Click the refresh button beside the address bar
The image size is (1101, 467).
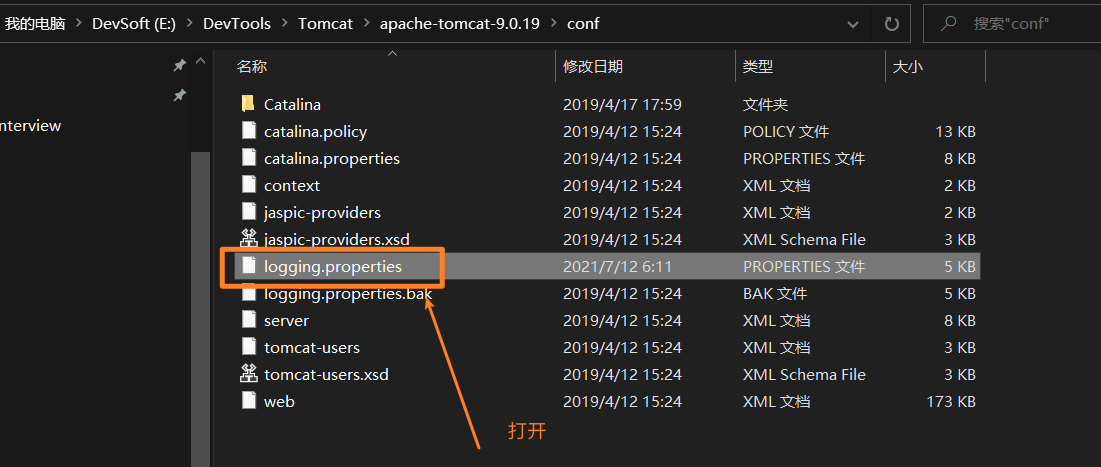click(x=891, y=23)
